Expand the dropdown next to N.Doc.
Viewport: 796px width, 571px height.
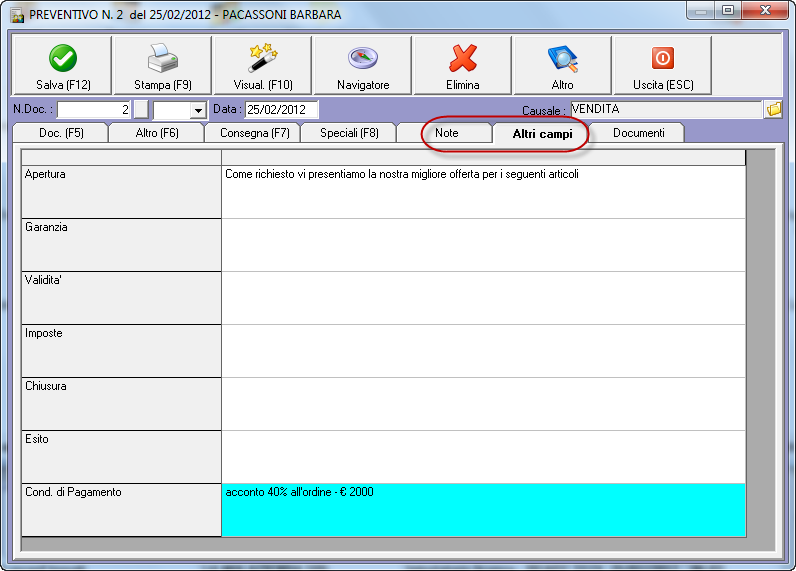198,110
